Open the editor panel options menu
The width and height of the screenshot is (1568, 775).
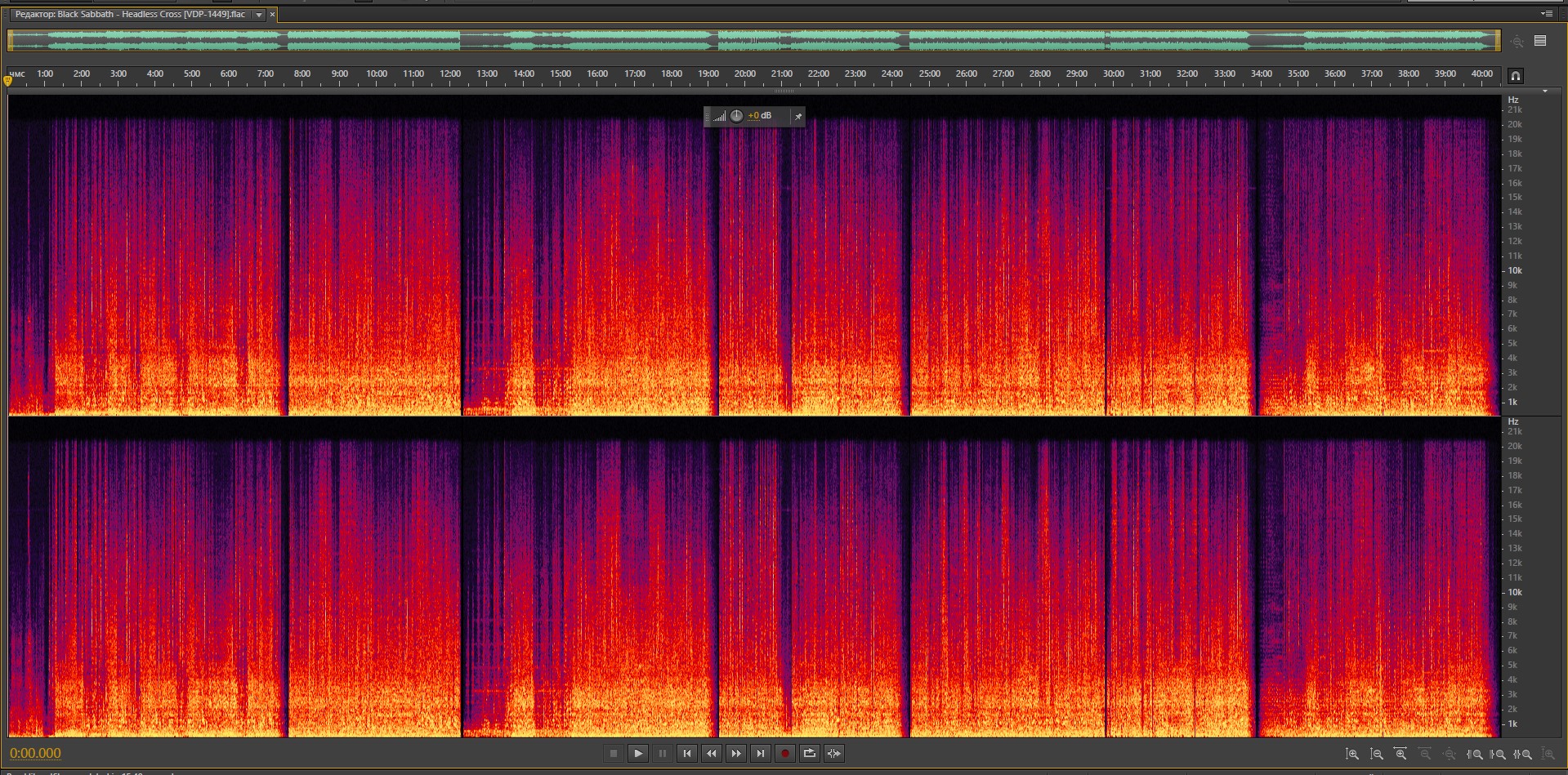click(1546, 14)
